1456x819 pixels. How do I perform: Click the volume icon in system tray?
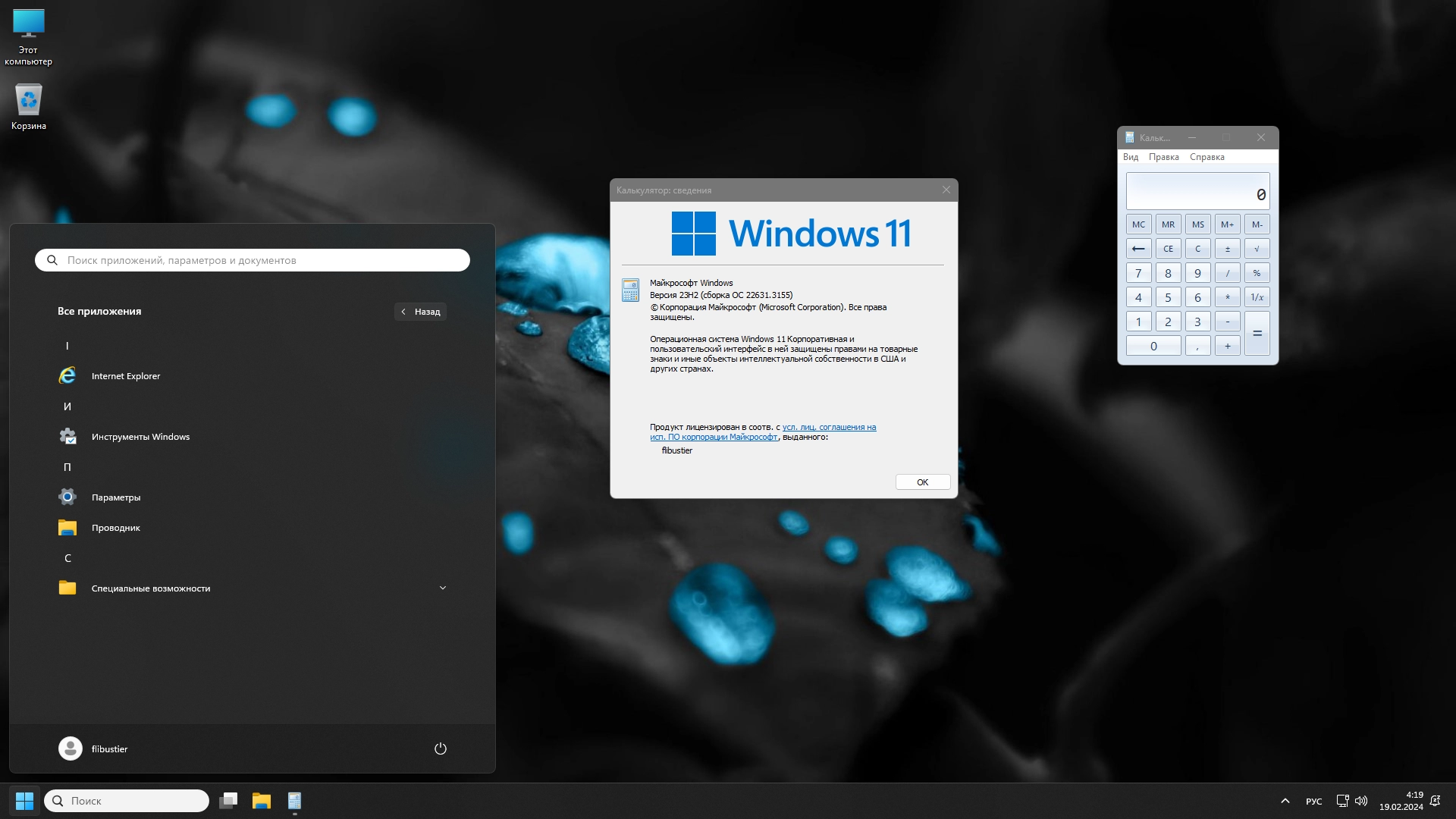click(x=1361, y=801)
